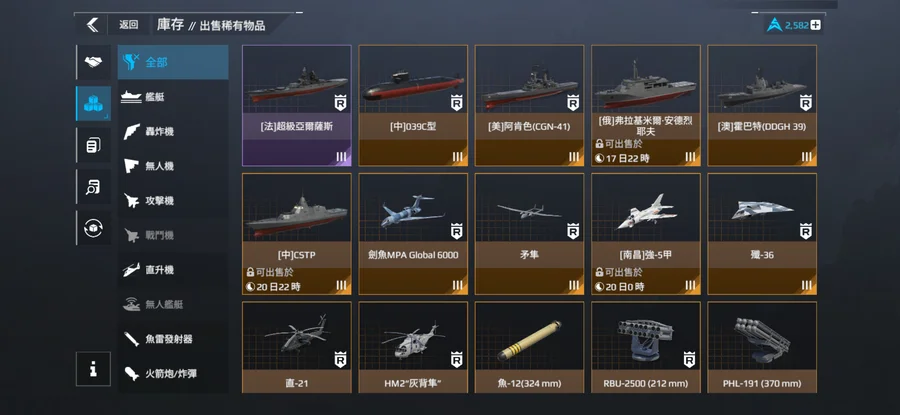Filter inventory by 無人機

(173, 166)
